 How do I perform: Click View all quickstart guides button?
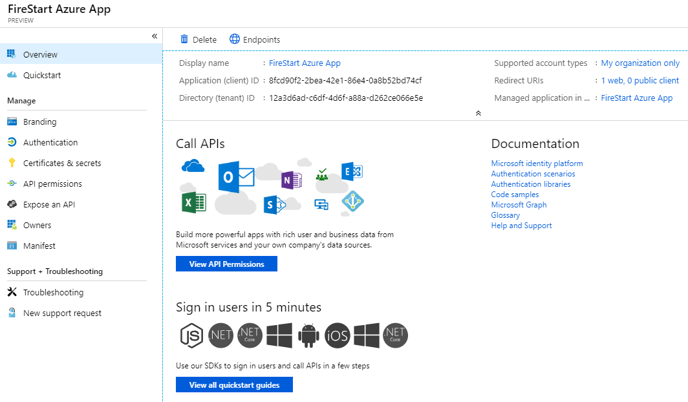click(x=234, y=385)
